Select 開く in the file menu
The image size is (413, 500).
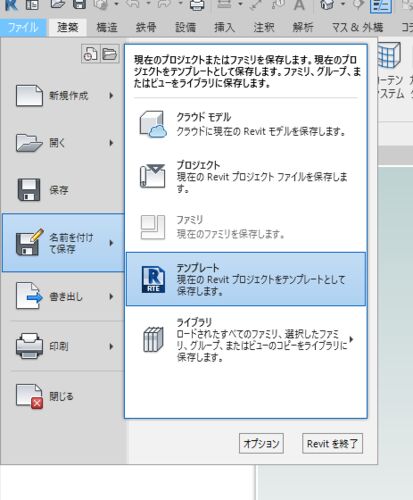pyautogui.click(x=63, y=143)
